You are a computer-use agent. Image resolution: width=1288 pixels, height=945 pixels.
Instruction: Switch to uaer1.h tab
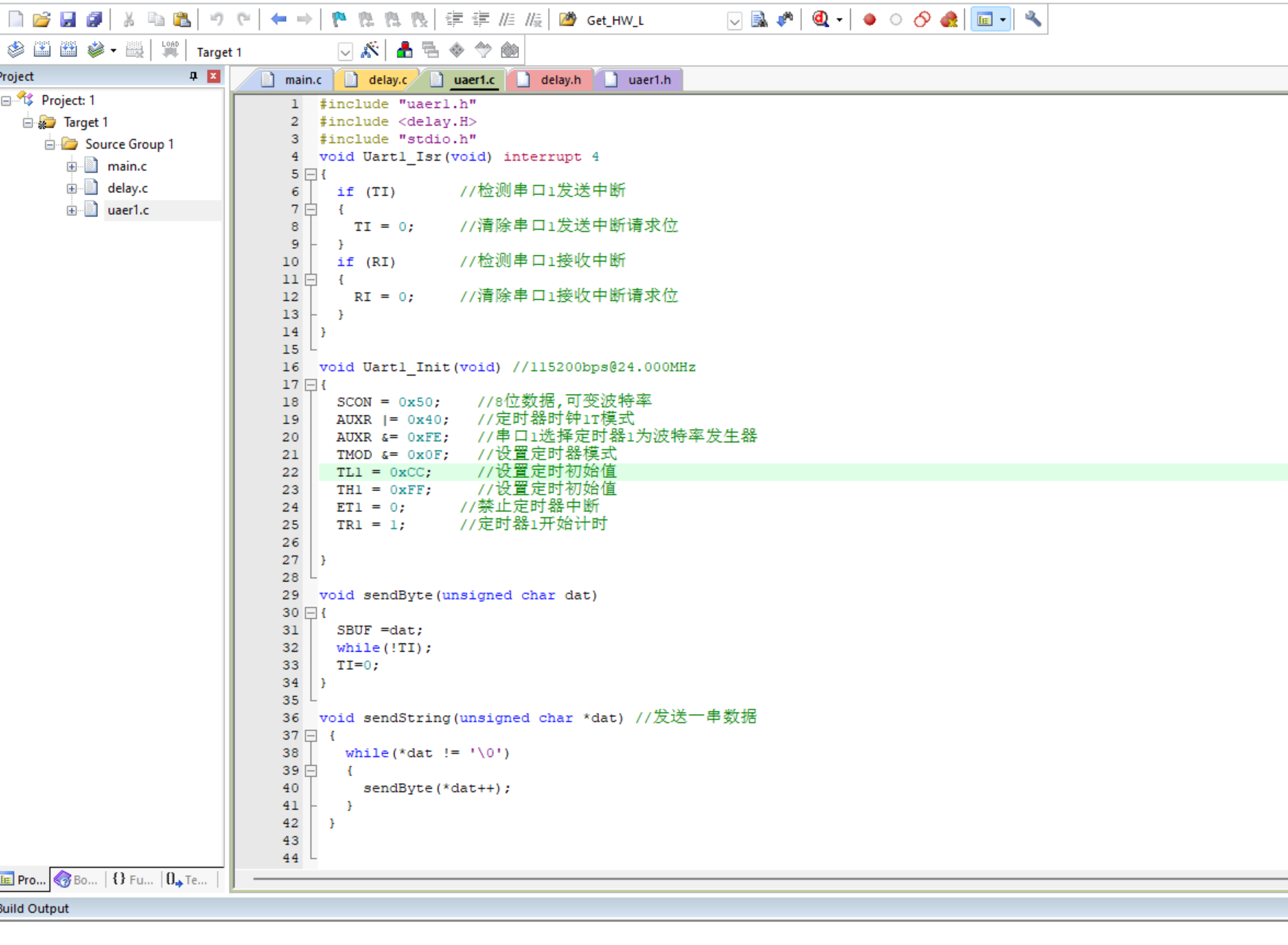[x=640, y=80]
